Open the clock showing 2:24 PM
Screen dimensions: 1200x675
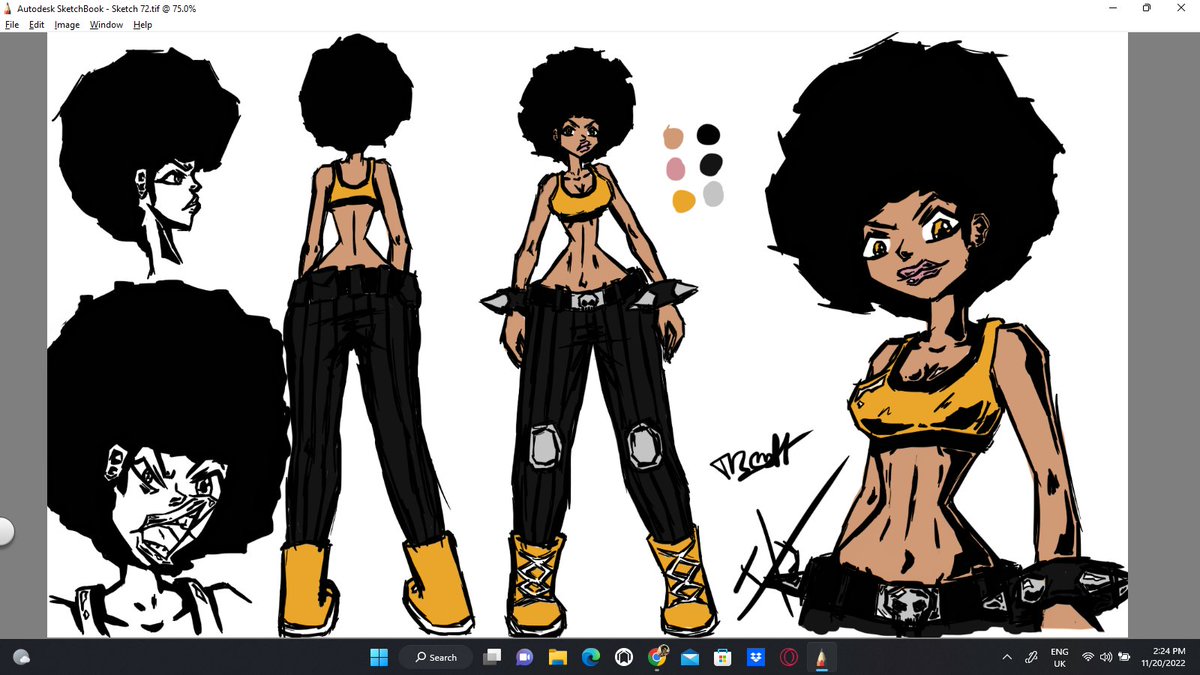click(1164, 657)
